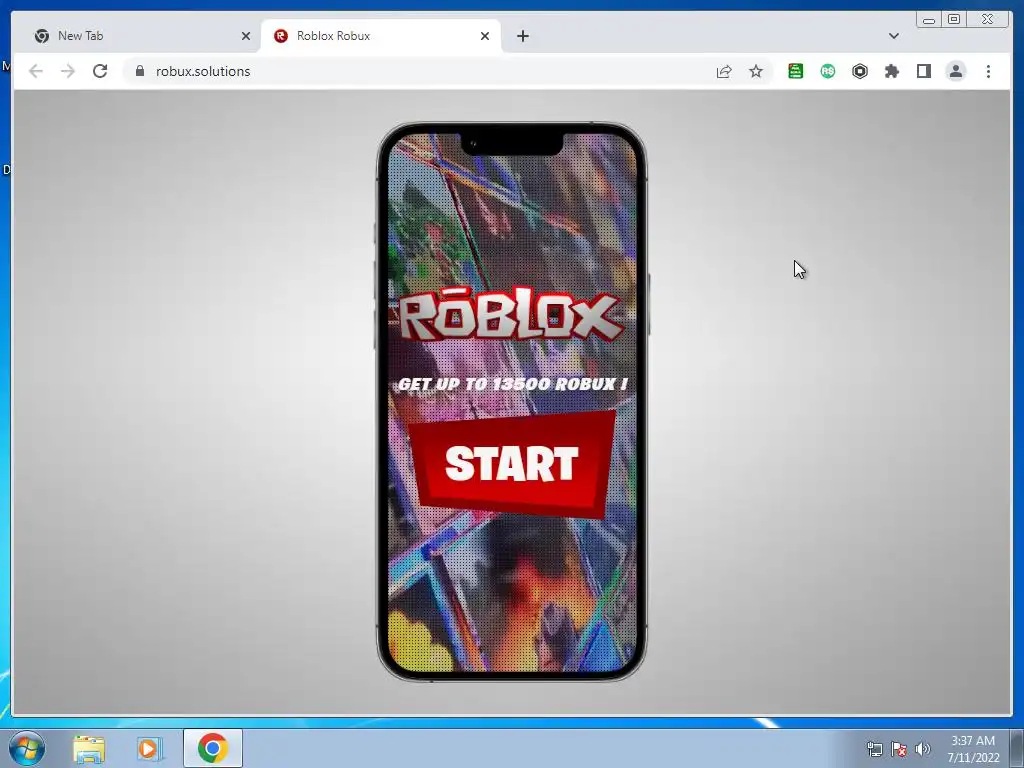Select the Chrome taskbar button
The width and height of the screenshot is (1024, 768).
(213, 748)
